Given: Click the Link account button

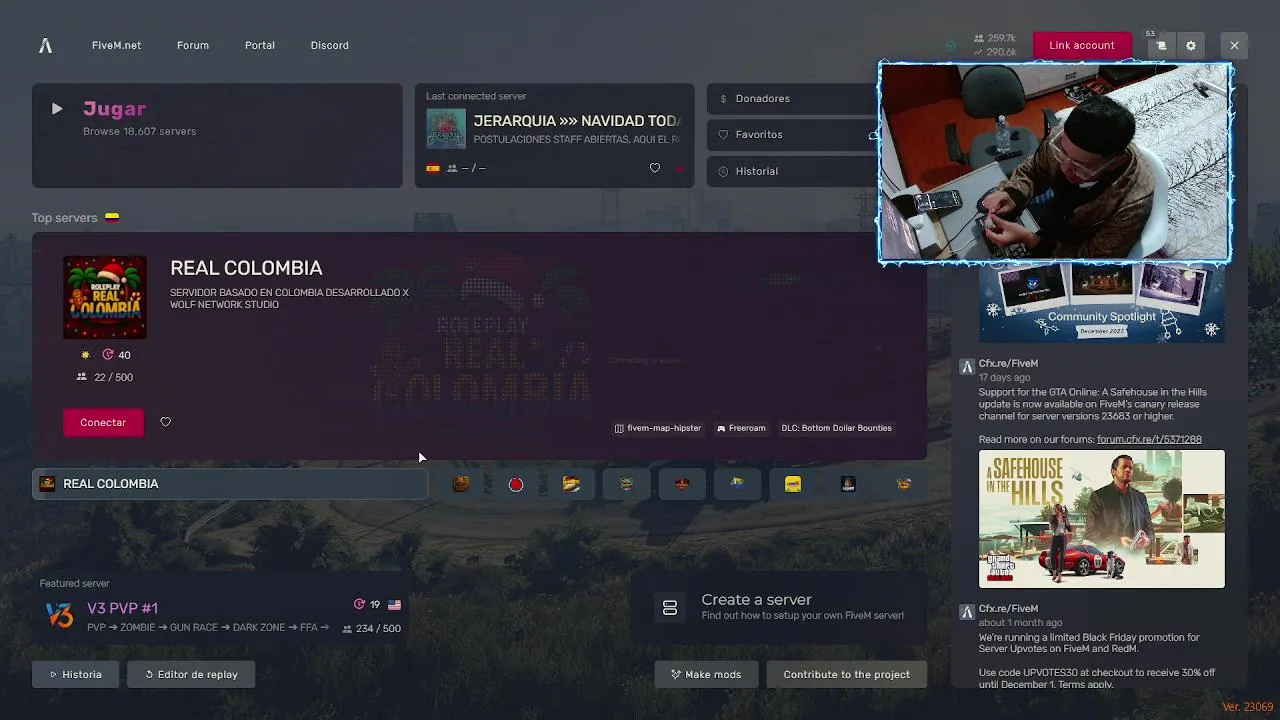Looking at the screenshot, I should 1082,45.
